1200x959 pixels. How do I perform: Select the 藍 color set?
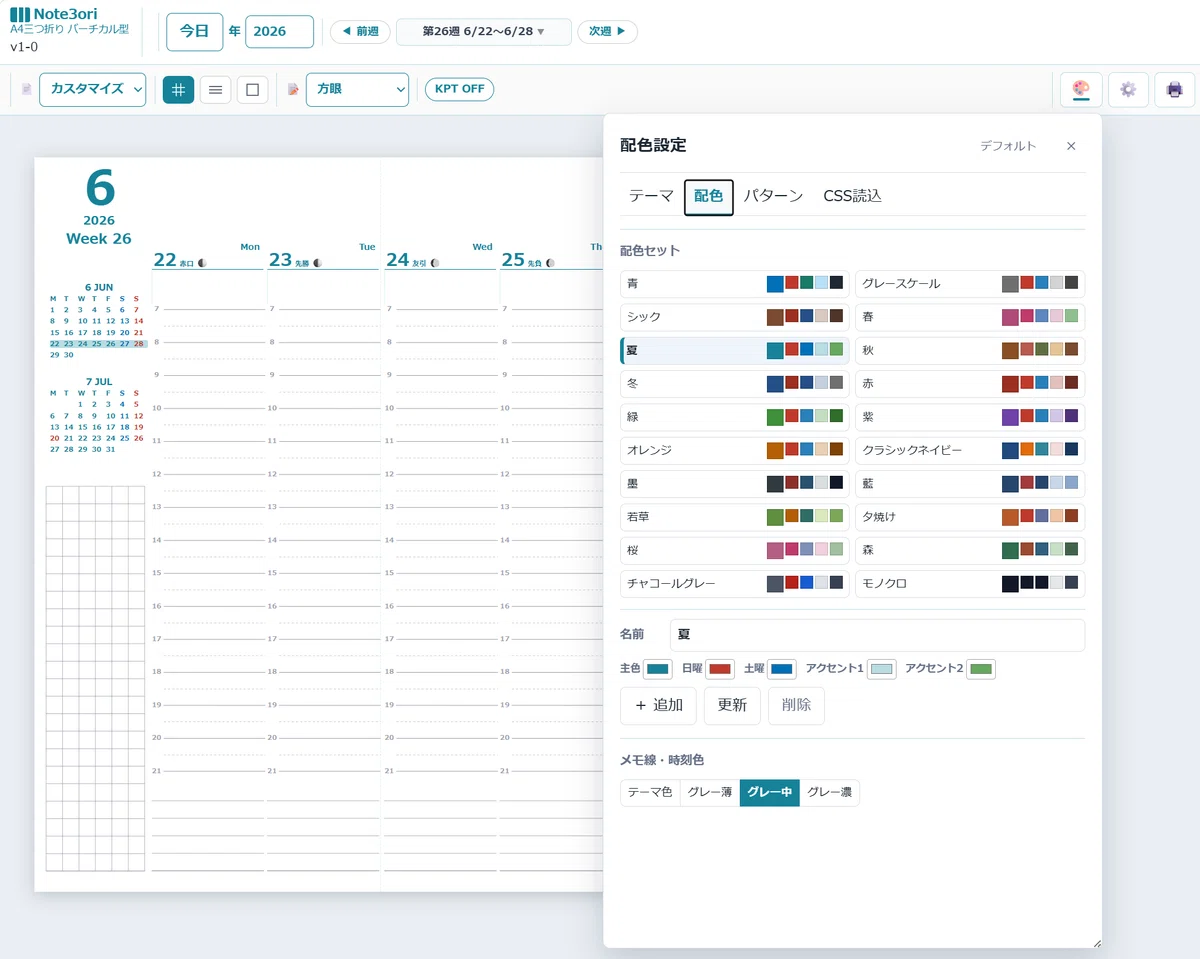tap(970, 484)
